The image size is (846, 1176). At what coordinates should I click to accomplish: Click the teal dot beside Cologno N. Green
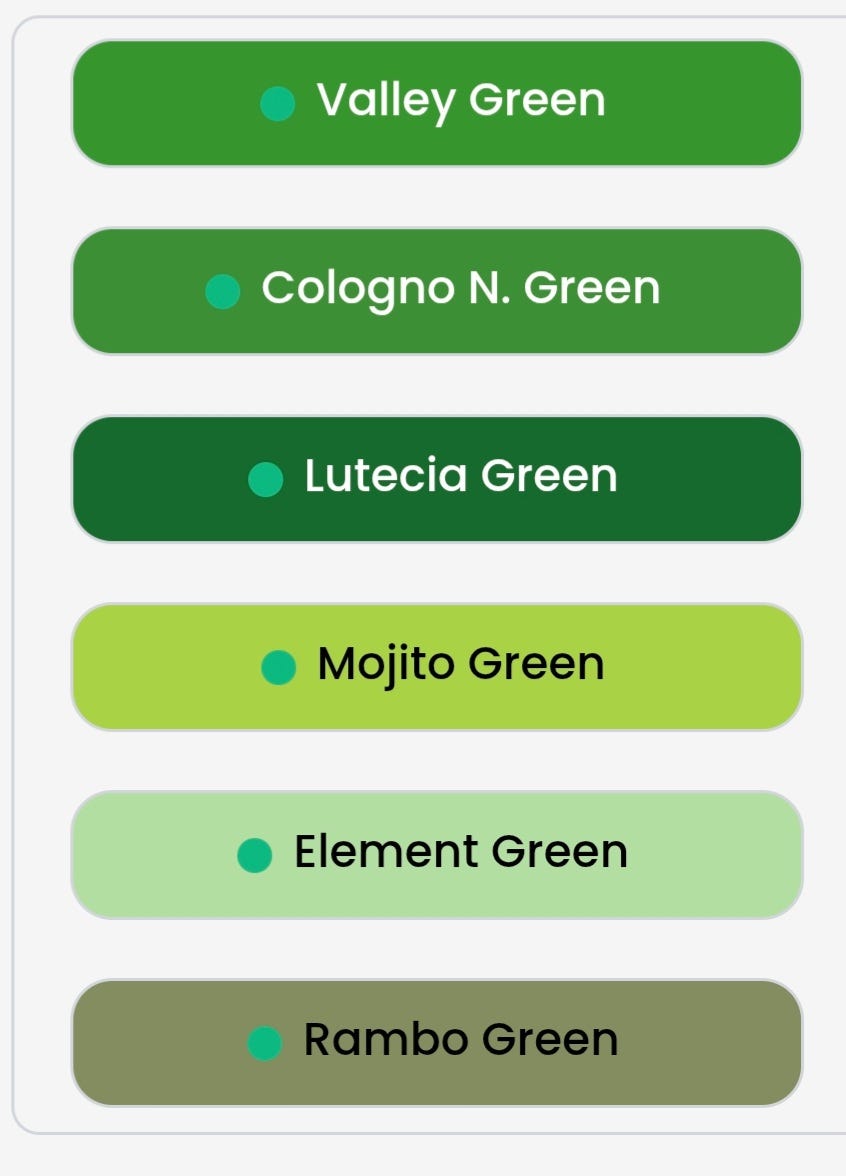222,291
